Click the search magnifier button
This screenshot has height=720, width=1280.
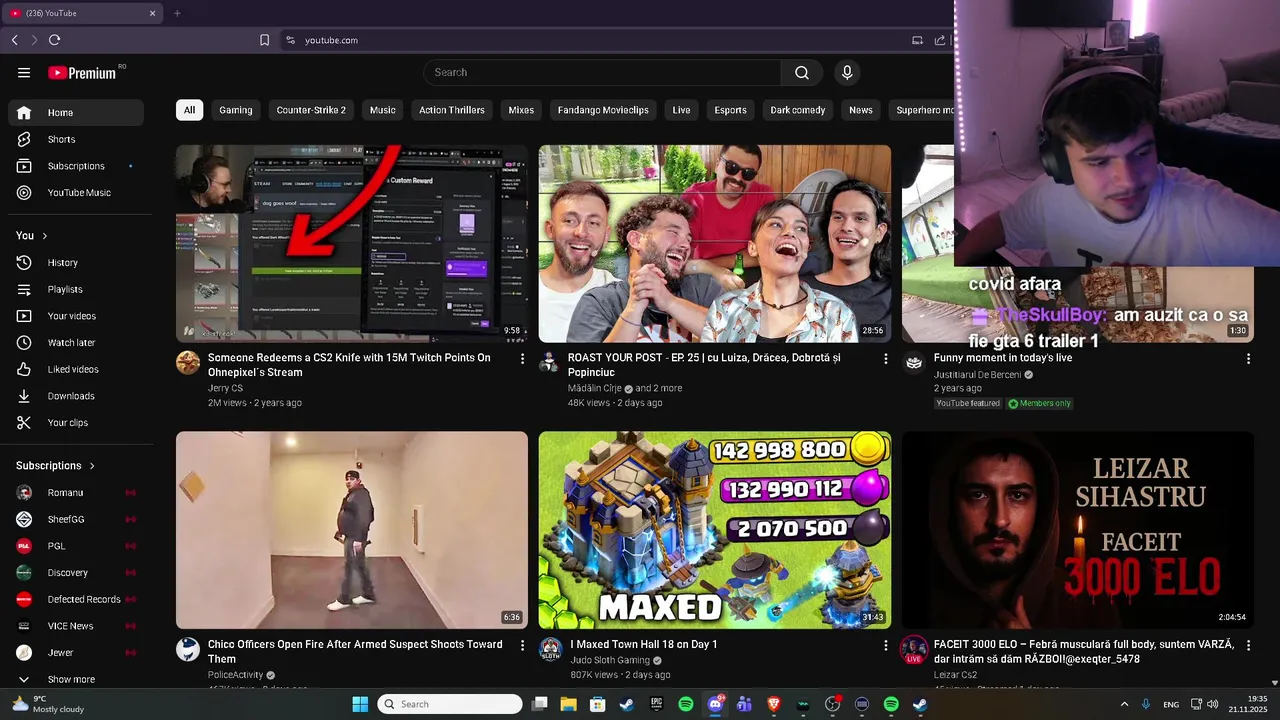801,72
